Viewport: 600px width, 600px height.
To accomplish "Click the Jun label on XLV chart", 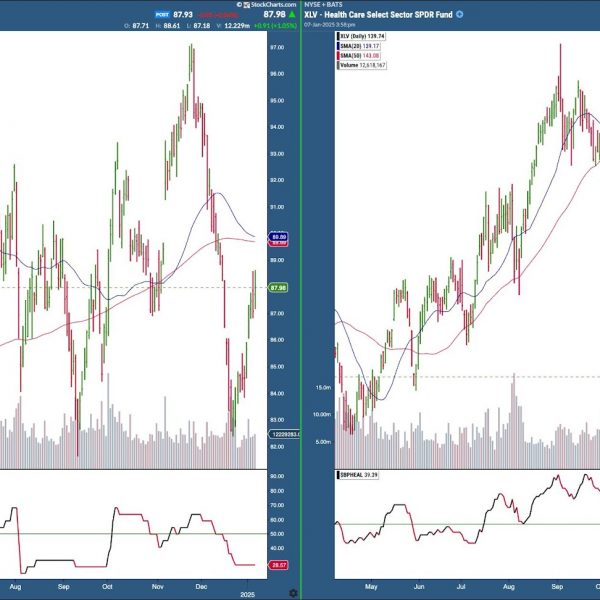I will (x=419, y=587).
